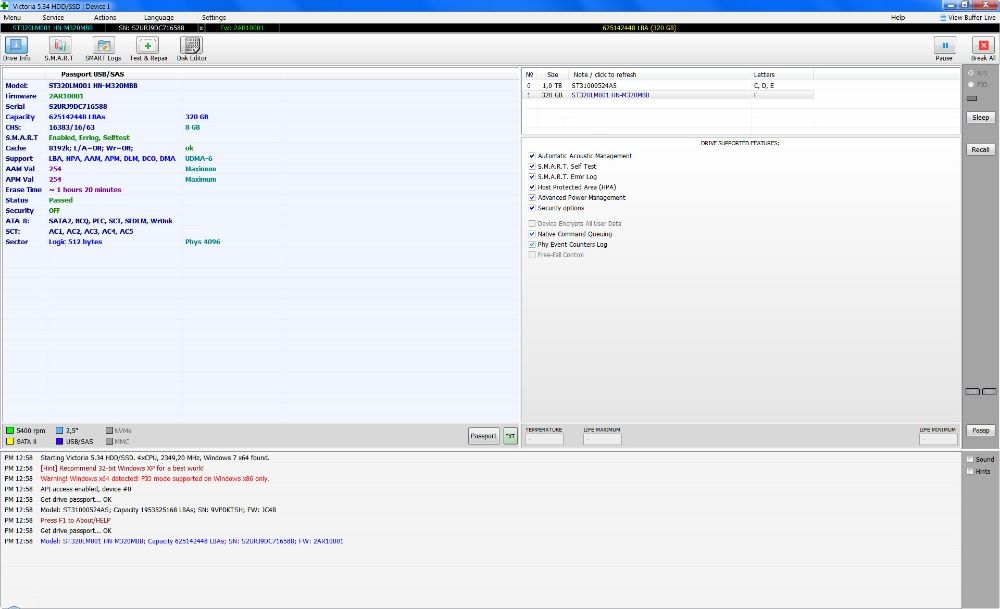Open the Actions menu
Screen dimensions: 1000x609
105,18
